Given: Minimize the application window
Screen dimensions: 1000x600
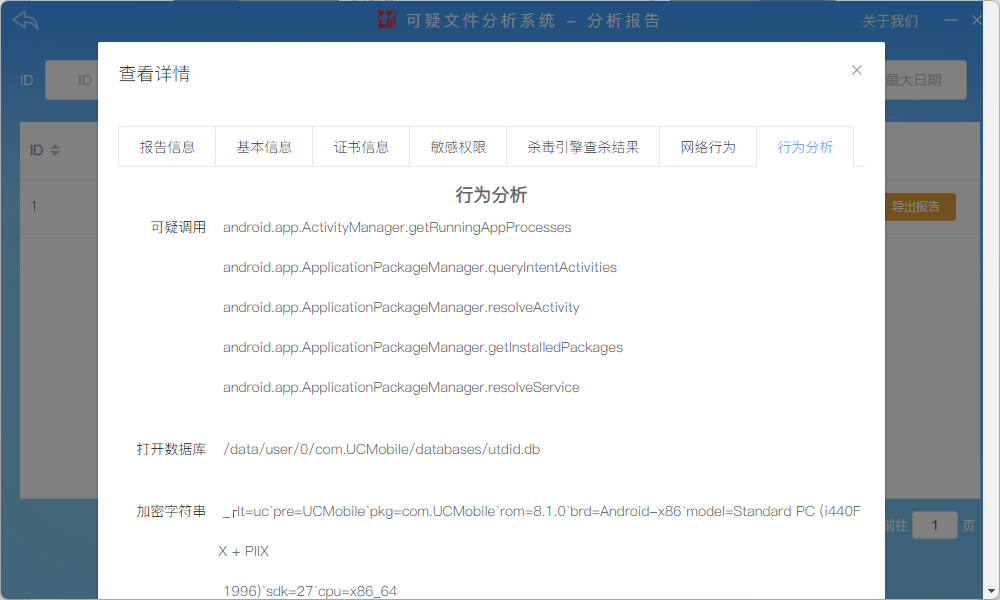Looking at the screenshot, I should (949, 20).
